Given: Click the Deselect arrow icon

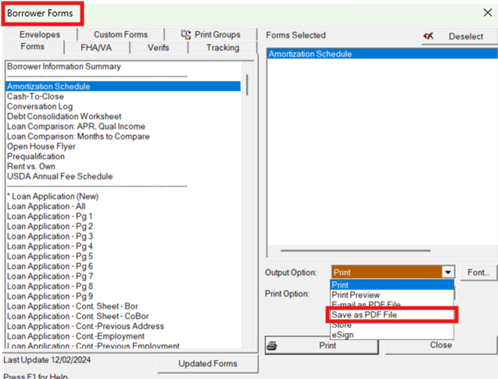Looking at the screenshot, I should point(429,36).
